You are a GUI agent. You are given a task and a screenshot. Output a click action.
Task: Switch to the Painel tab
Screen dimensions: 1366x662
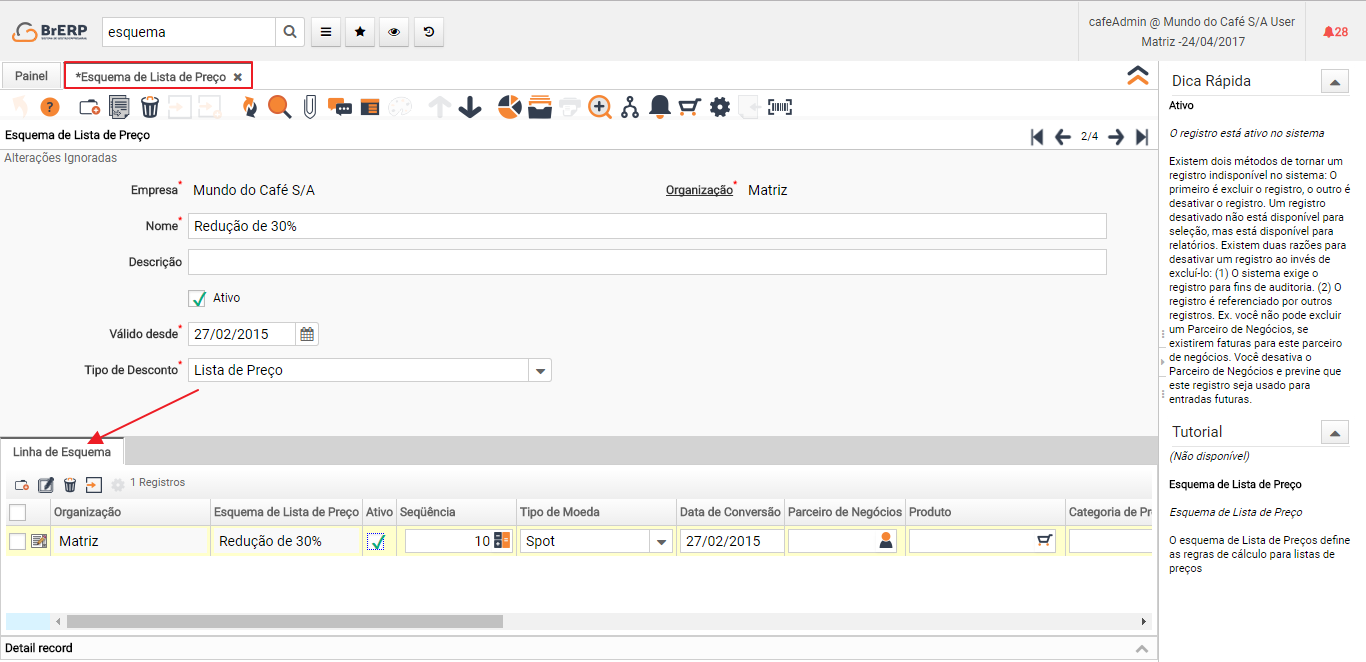(31, 76)
